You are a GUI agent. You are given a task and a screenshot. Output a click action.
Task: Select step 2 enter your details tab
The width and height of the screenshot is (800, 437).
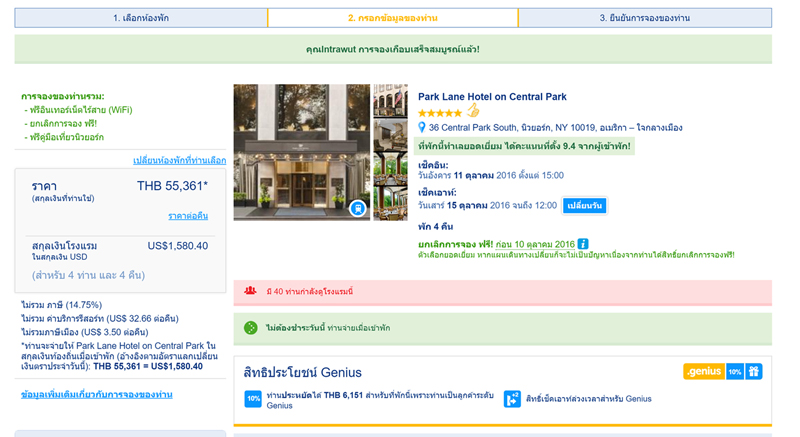[x=393, y=18]
